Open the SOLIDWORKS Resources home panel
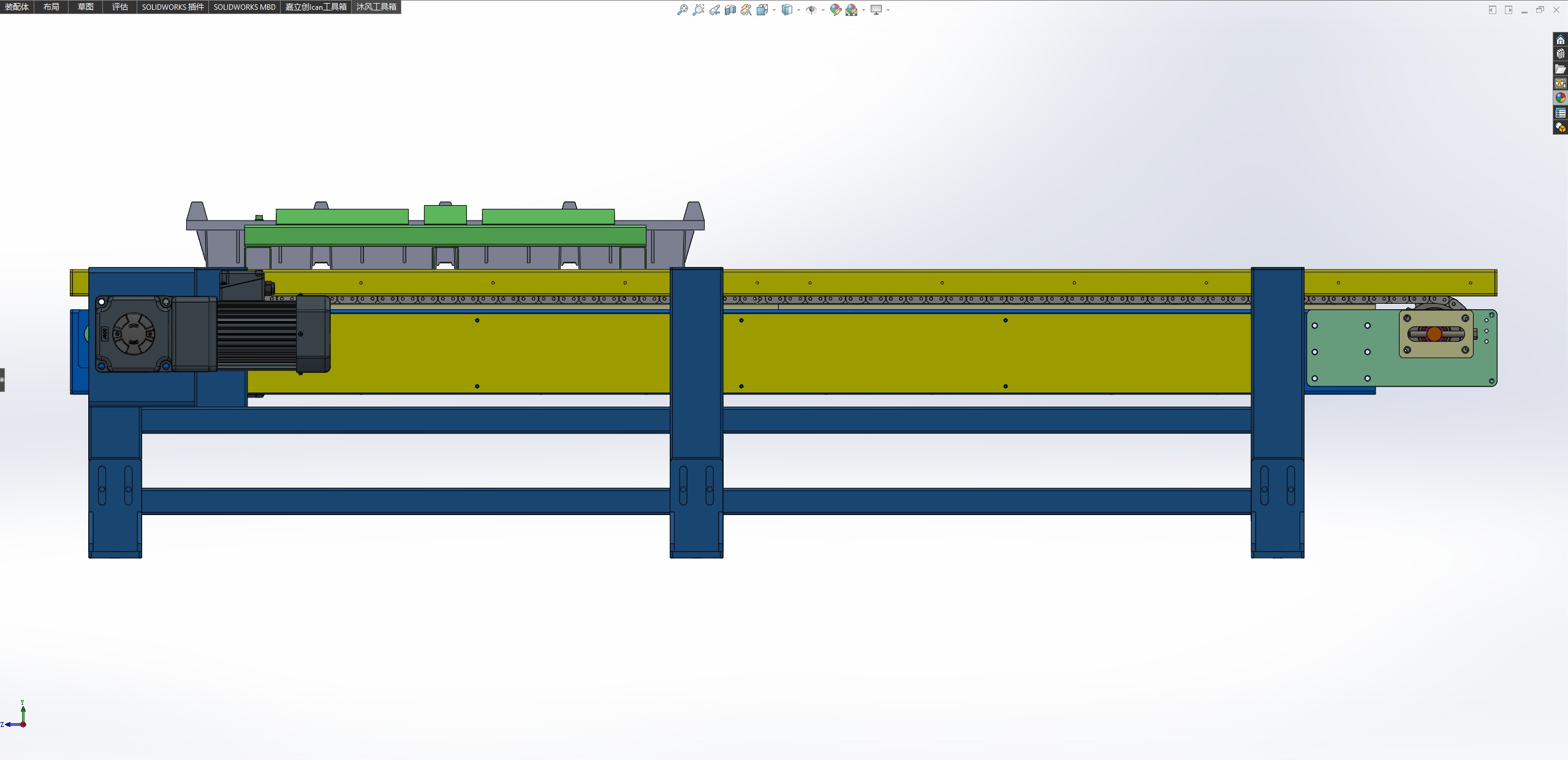The image size is (1568, 760). (x=1560, y=40)
